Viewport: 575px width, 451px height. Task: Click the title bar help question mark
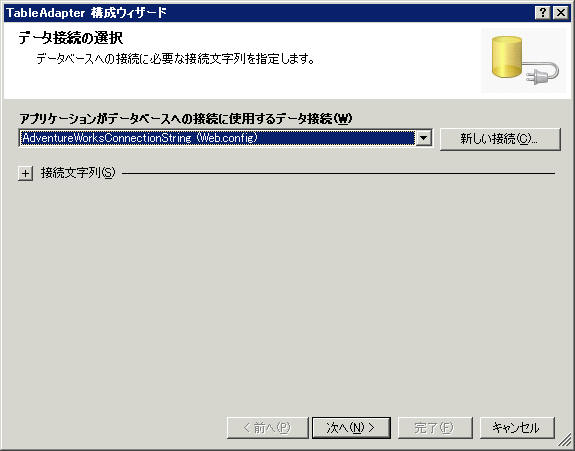542,13
